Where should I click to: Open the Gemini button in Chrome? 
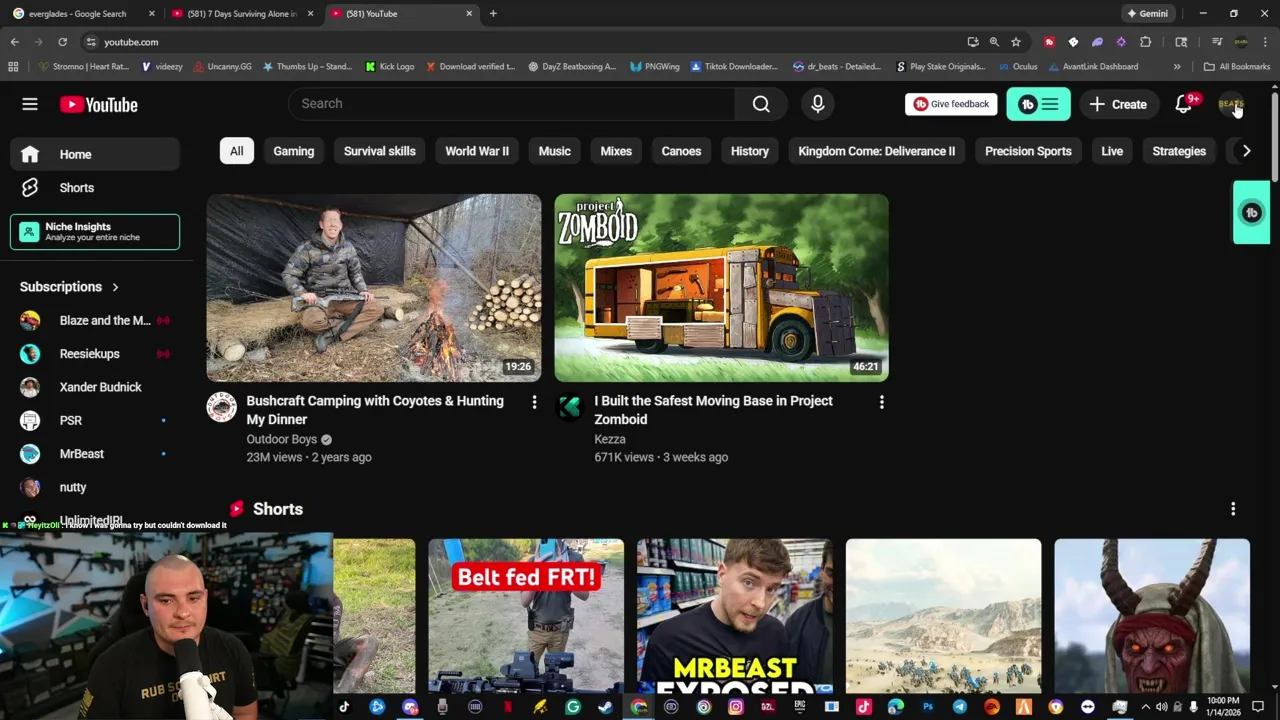click(1147, 14)
